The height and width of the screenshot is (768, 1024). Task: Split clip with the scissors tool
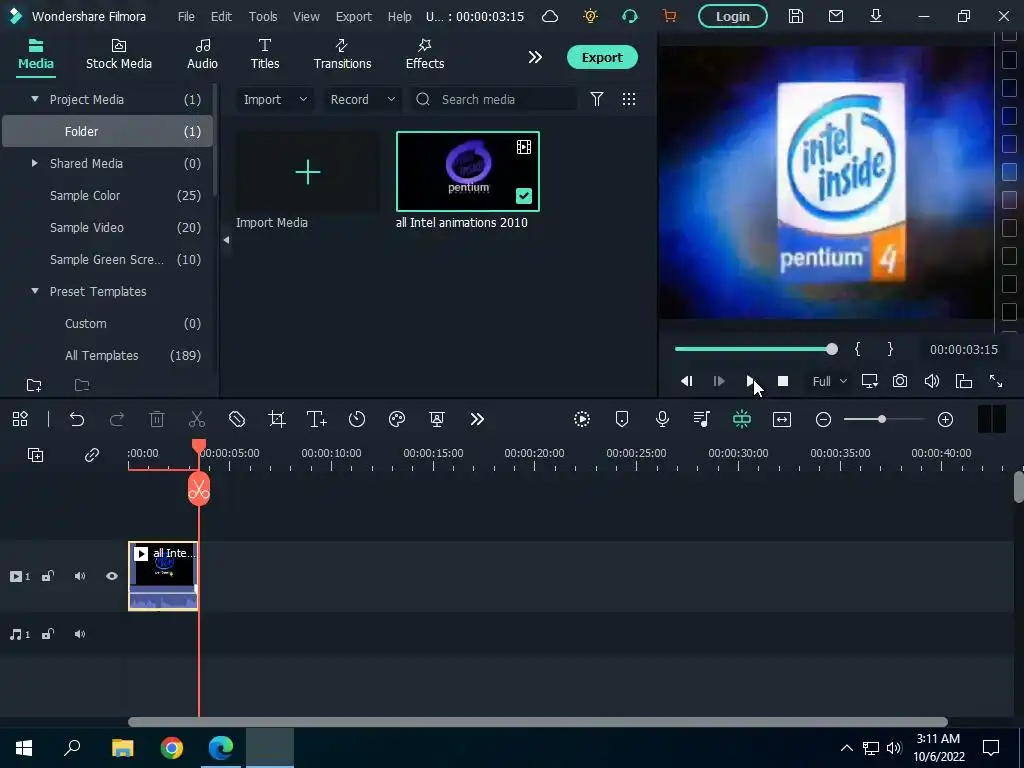pyautogui.click(x=197, y=419)
